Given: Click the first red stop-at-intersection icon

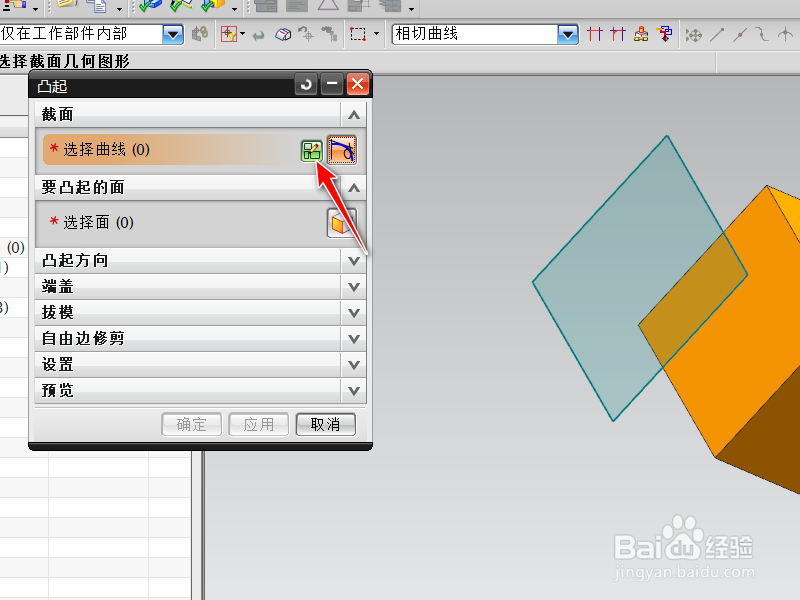Looking at the screenshot, I should point(594,34).
